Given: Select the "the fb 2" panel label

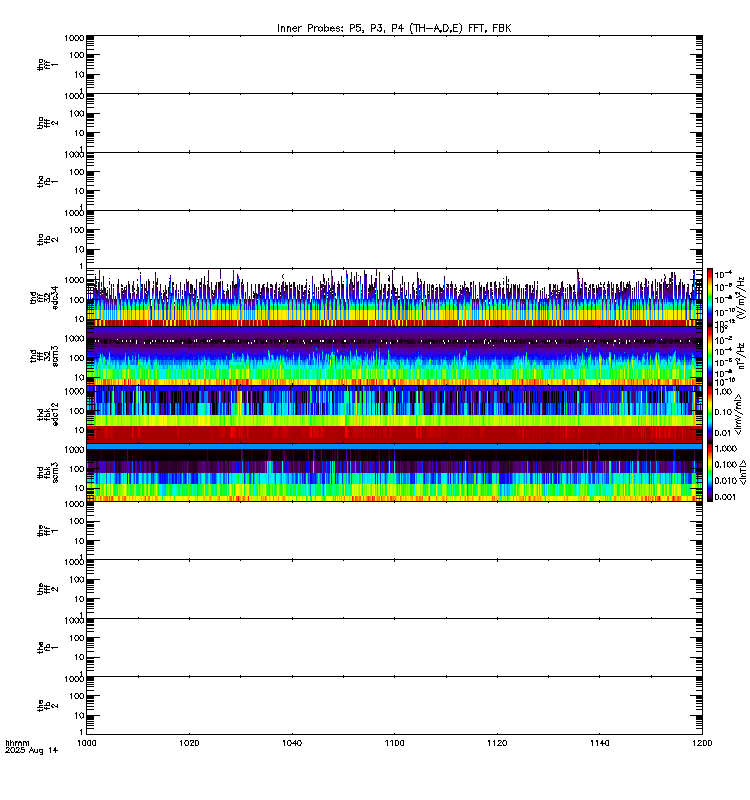Looking at the screenshot, I should click(x=47, y=706).
